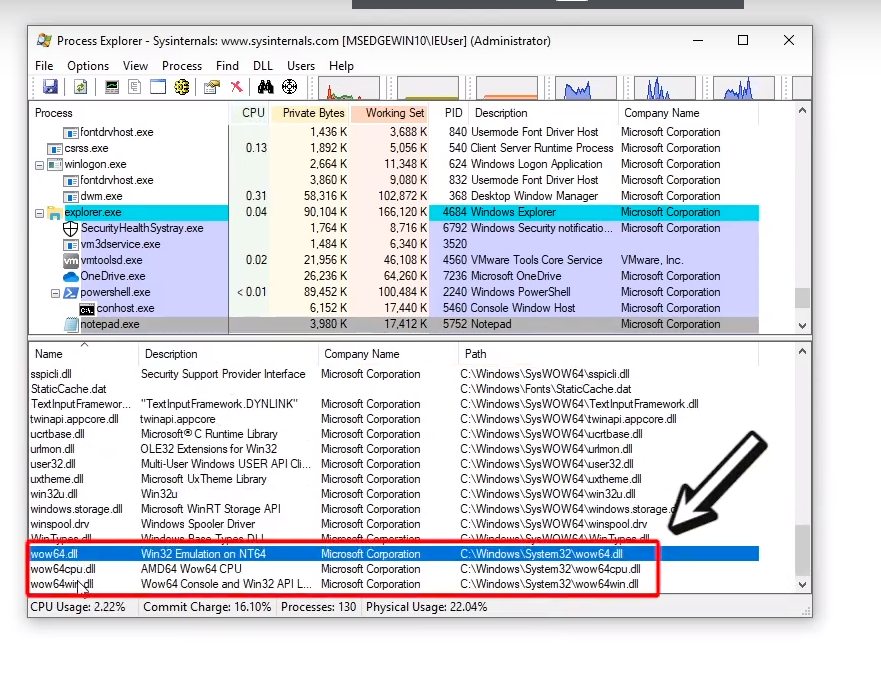Open the second toolbar mini graph with green baseline
The height and width of the screenshot is (676, 881).
428,88
